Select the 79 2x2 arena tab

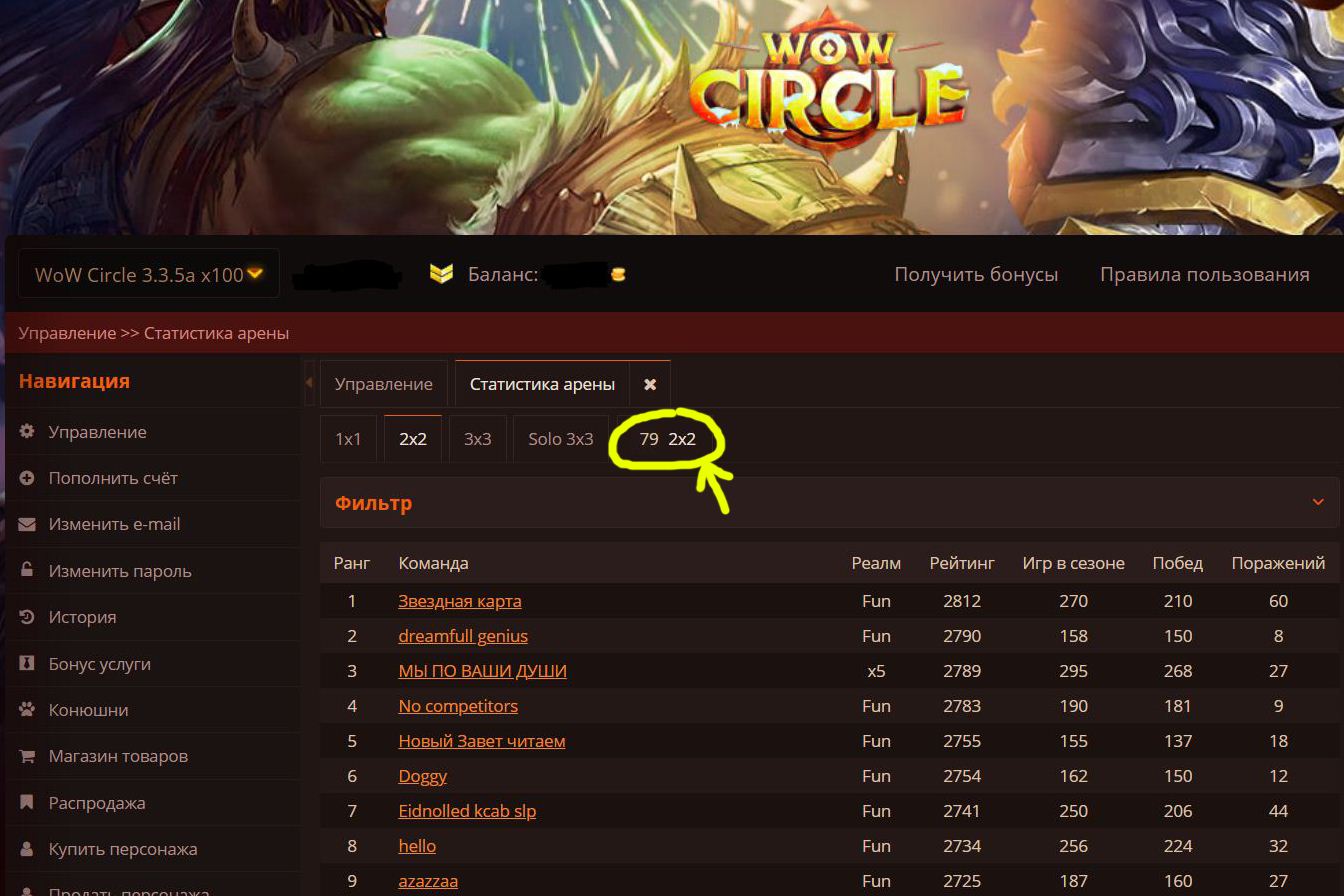click(667, 439)
